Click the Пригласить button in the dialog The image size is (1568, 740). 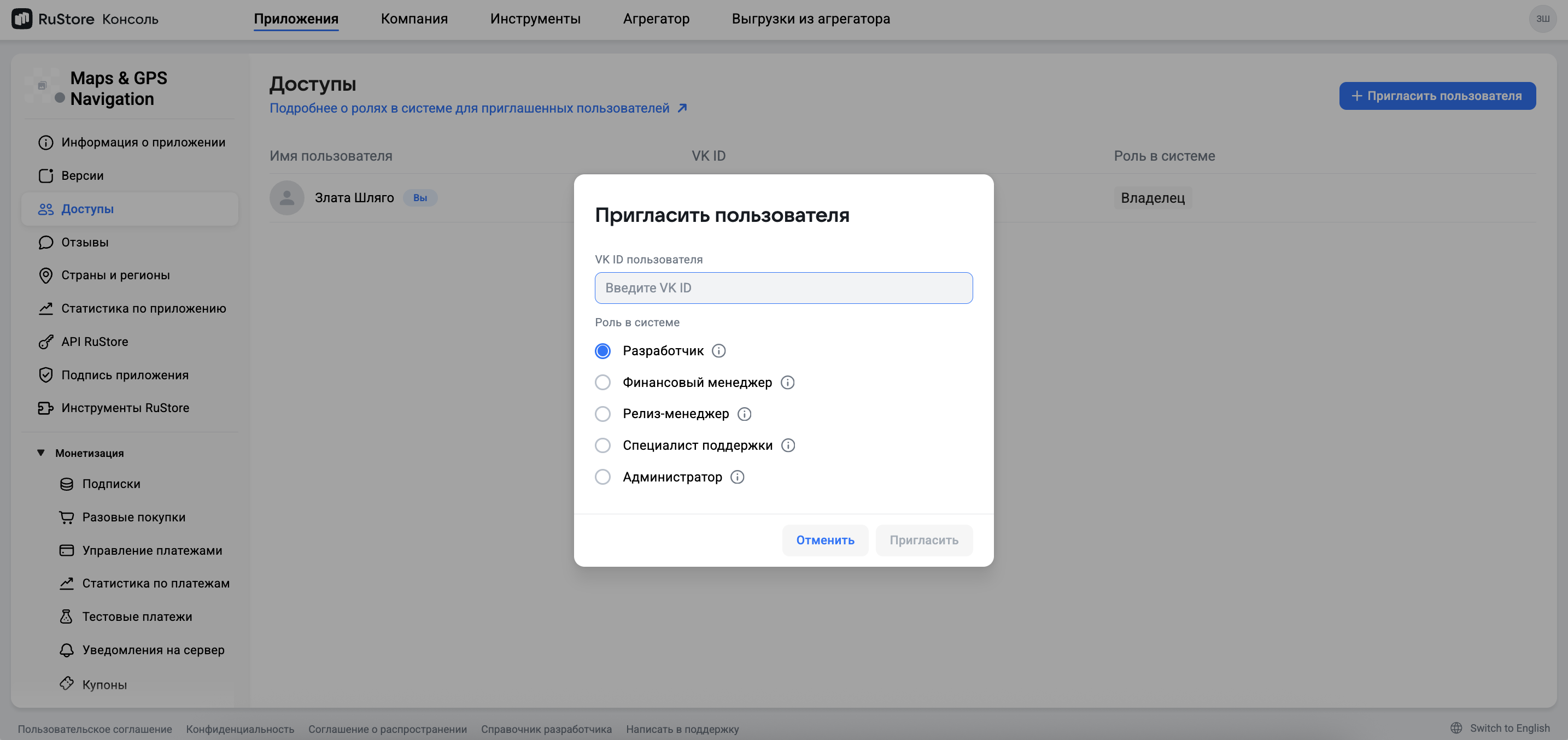923,540
